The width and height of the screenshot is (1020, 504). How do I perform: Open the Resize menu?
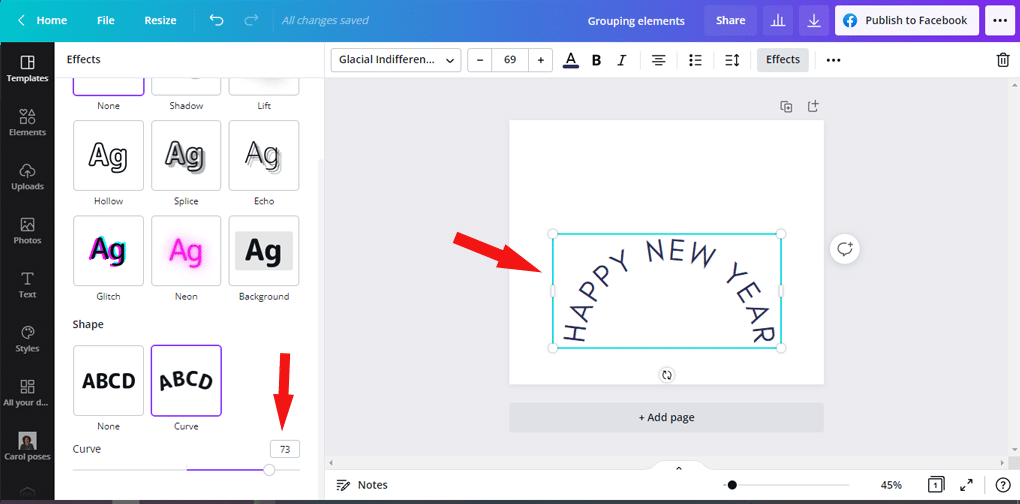click(x=161, y=20)
